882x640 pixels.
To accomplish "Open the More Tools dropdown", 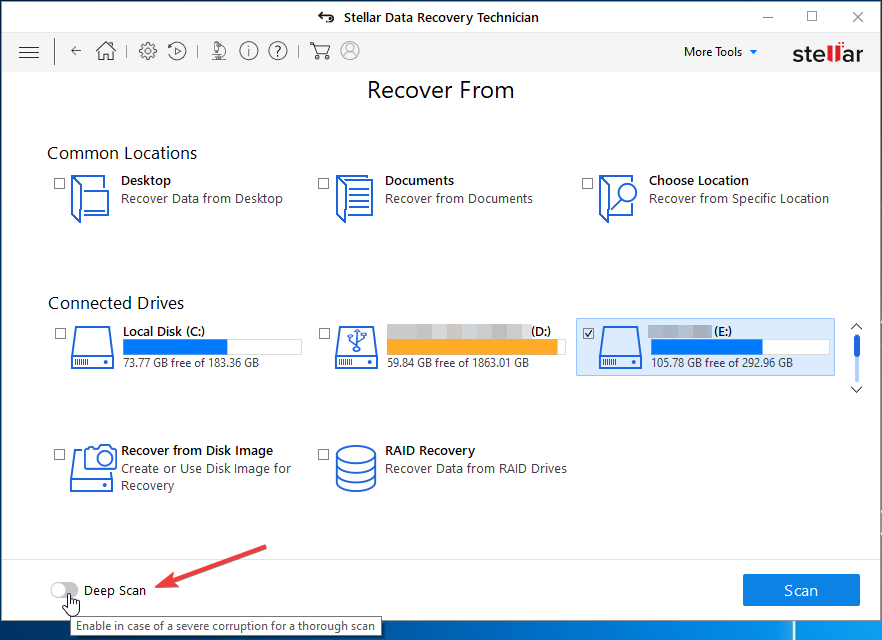I will (x=721, y=52).
